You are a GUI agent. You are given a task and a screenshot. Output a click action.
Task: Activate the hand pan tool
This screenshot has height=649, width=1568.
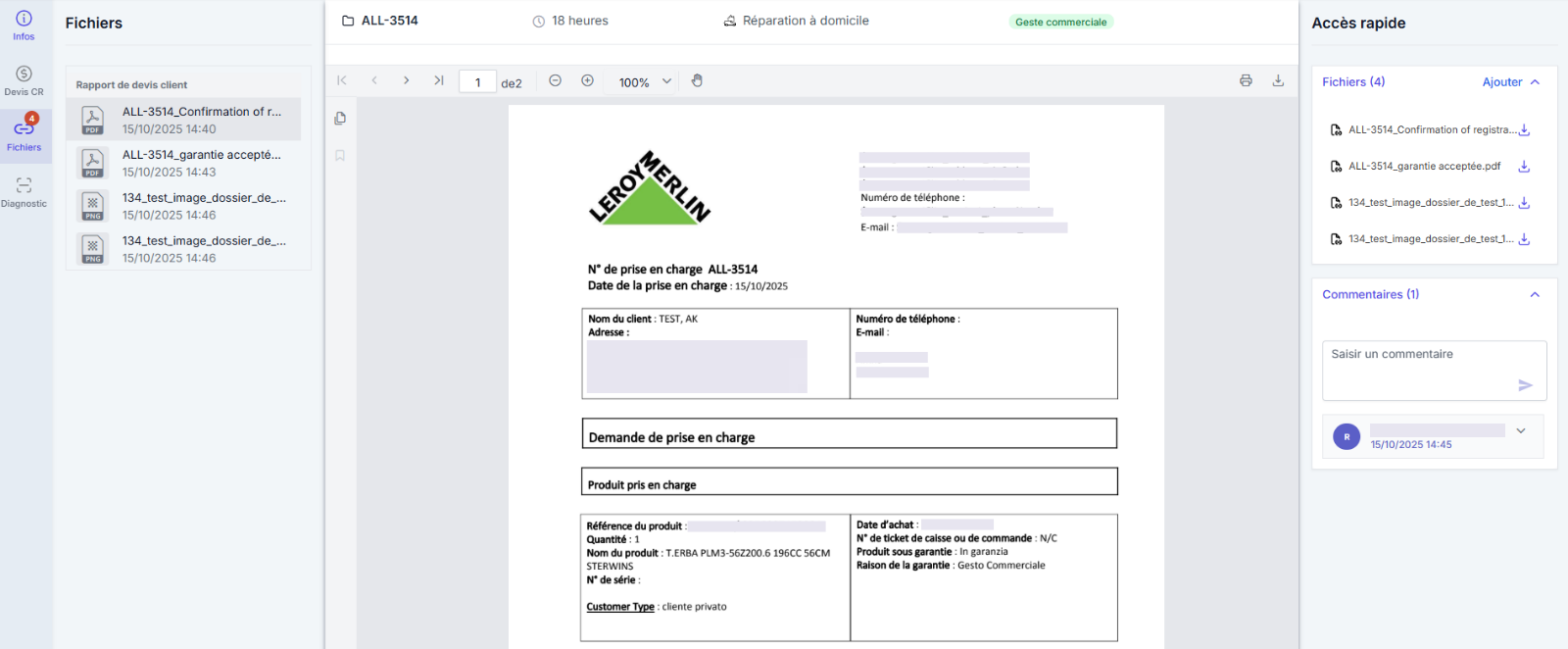point(697,80)
